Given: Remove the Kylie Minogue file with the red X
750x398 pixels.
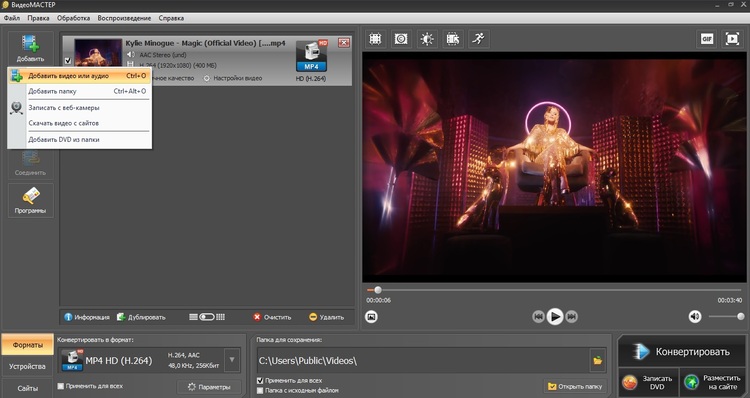Looking at the screenshot, I should pos(344,43).
